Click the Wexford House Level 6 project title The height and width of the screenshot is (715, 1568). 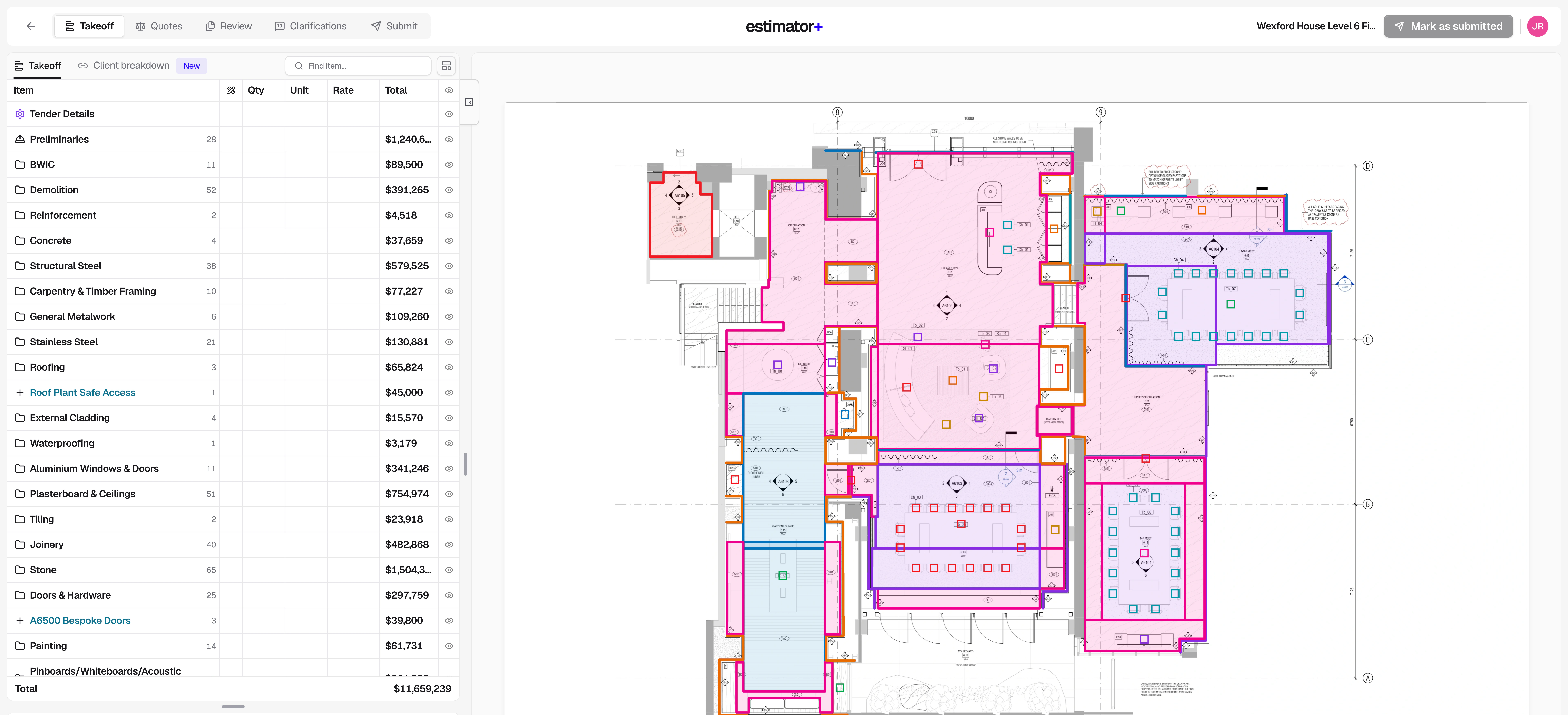1316,26
